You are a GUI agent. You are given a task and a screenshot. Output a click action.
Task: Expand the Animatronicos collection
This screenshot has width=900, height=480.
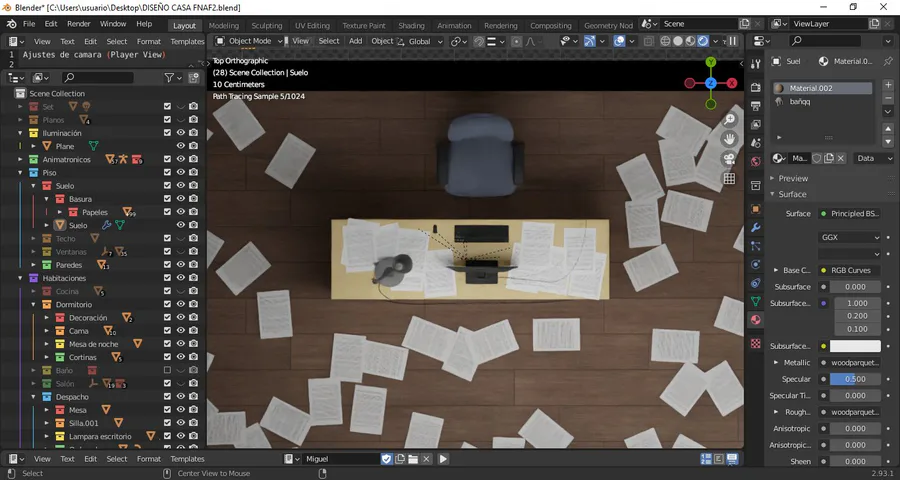[x=20, y=159]
